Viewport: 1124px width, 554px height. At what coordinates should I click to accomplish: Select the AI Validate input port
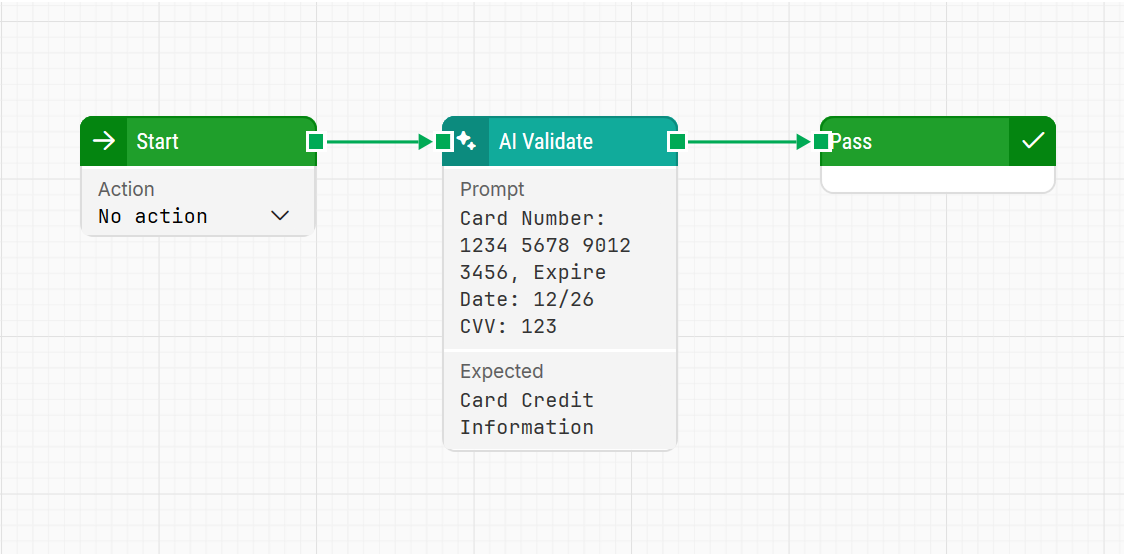[444, 141]
